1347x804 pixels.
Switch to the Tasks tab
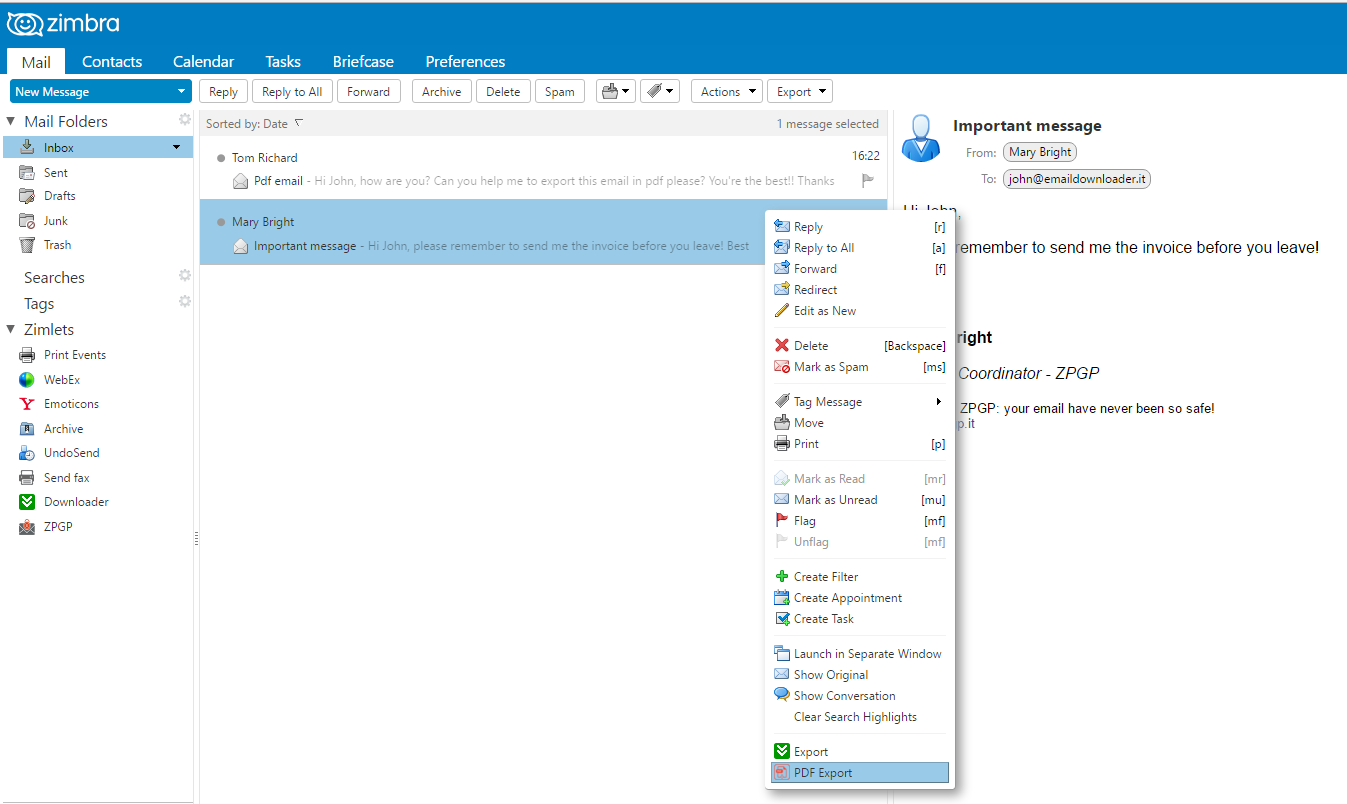[283, 61]
